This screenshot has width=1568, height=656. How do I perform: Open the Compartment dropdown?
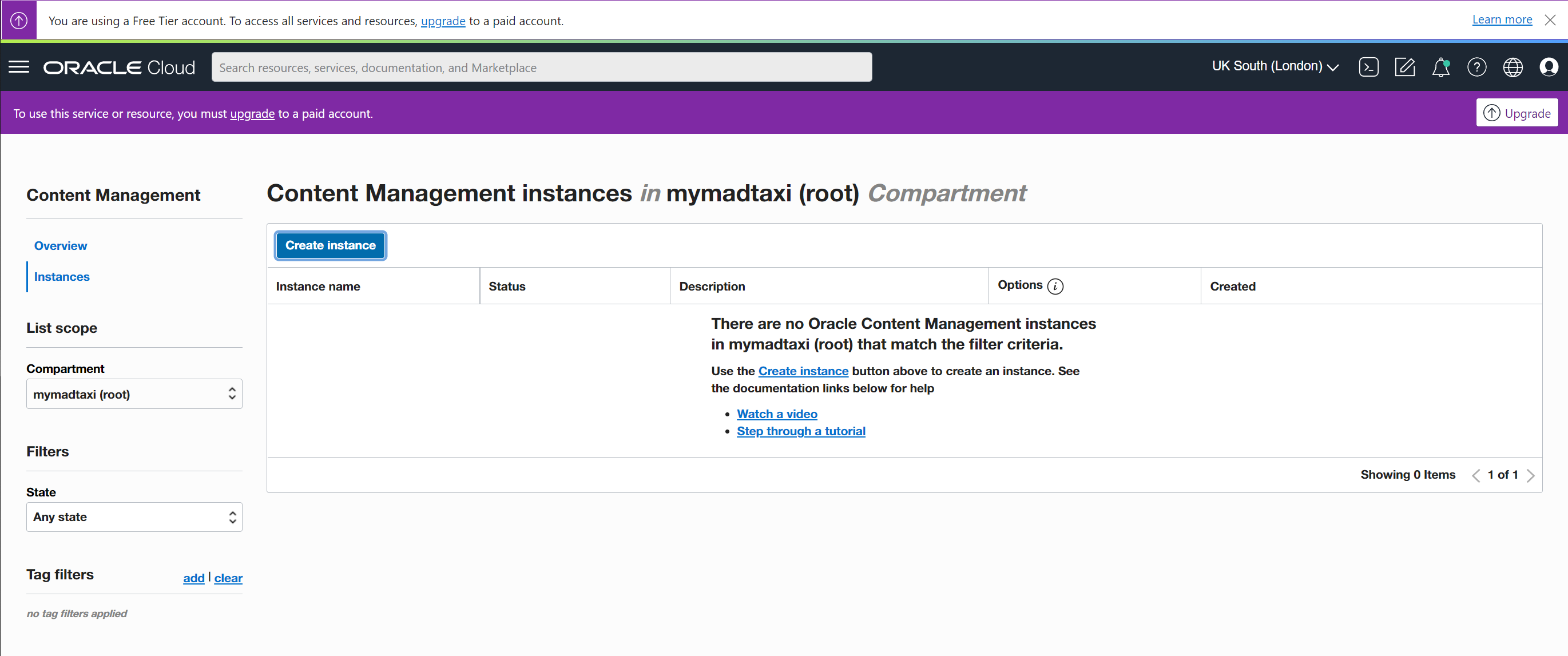(x=134, y=393)
